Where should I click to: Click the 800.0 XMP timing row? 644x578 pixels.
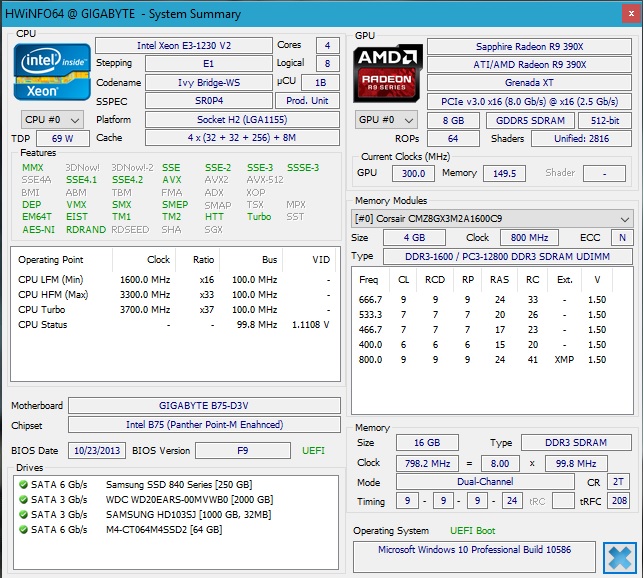(x=483, y=359)
